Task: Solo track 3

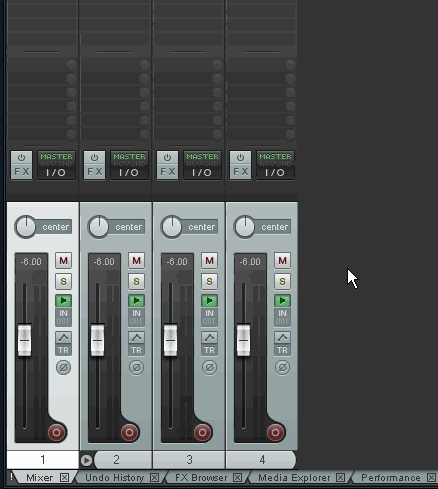Action: (x=209, y=281)
